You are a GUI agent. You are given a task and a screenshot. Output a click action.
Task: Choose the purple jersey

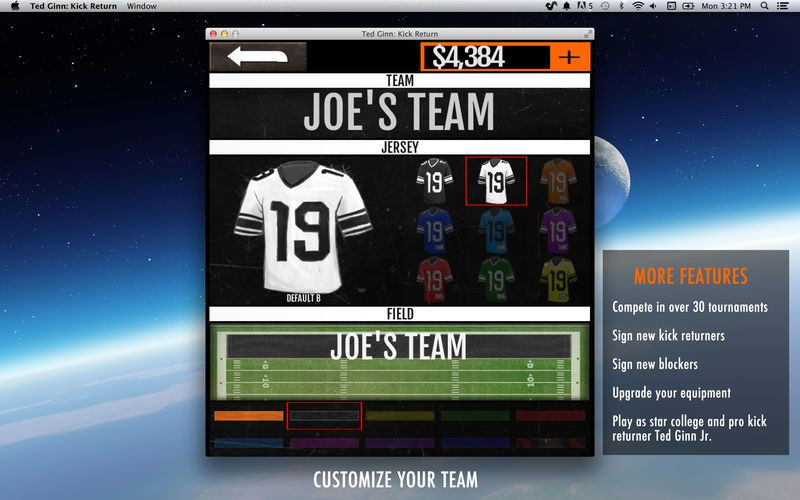coord(558,231)
